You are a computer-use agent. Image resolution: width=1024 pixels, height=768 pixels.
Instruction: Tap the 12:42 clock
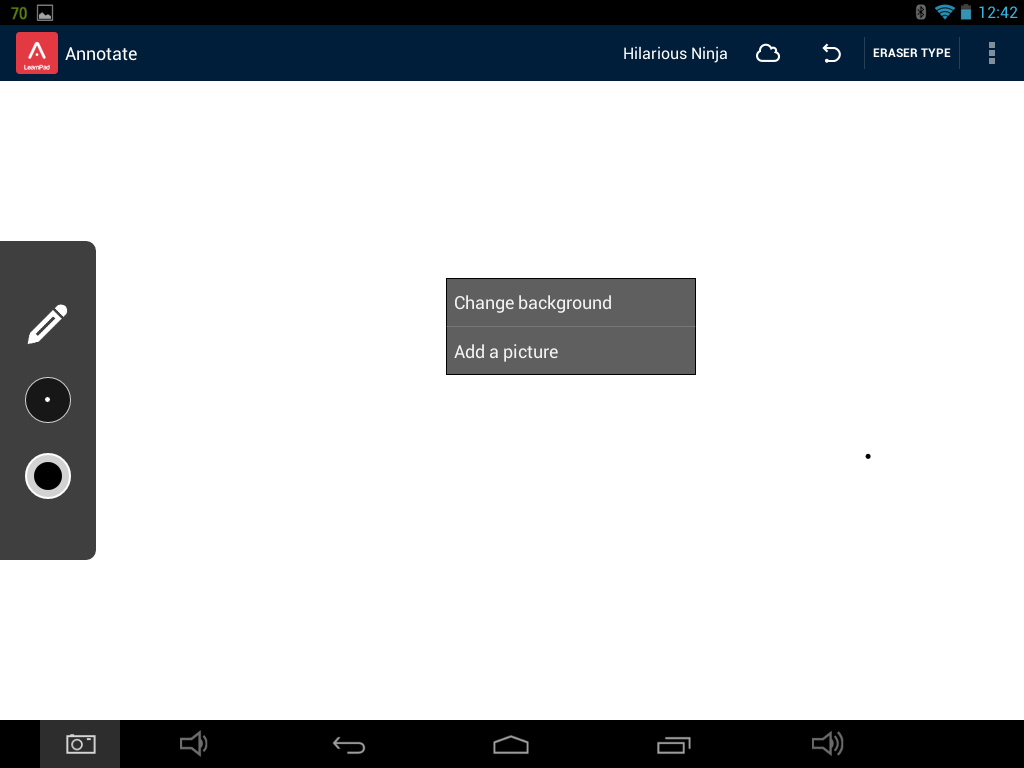998,12
